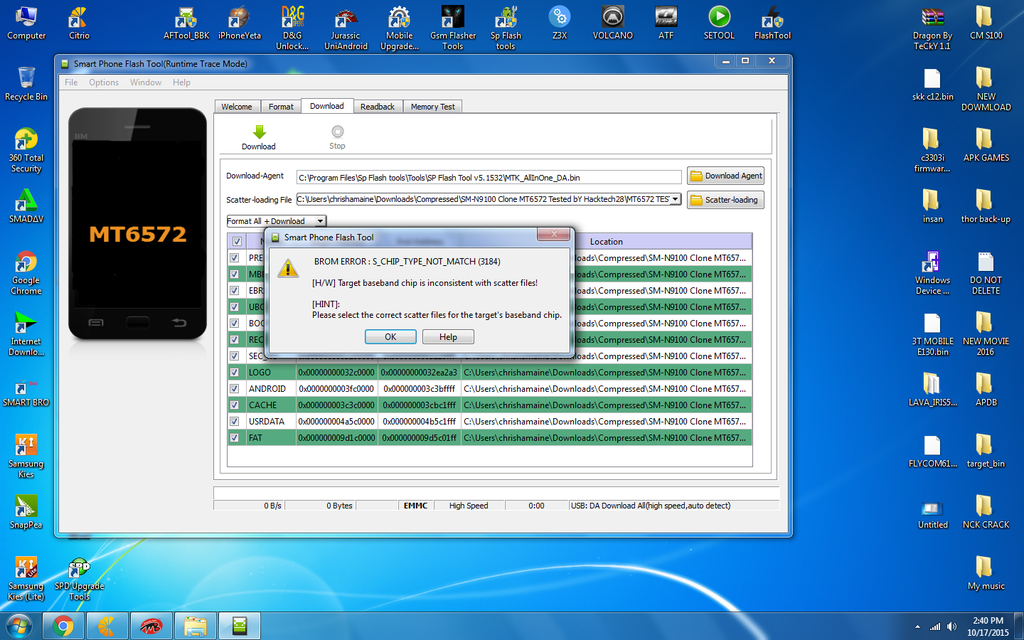Uncheck the FAT partition checkbox

[x=234, y=438]
